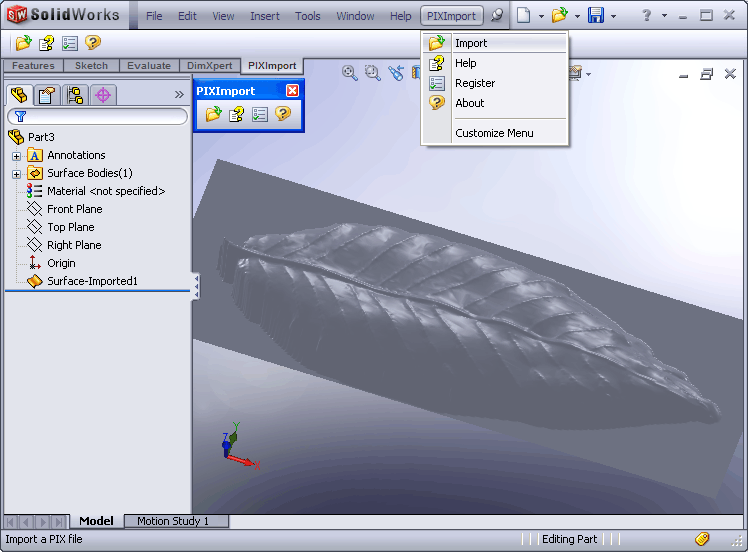Screen dimensions: 748x552
Task: Open the File menu
Action: pyautogui.click(x=154, y=16)
